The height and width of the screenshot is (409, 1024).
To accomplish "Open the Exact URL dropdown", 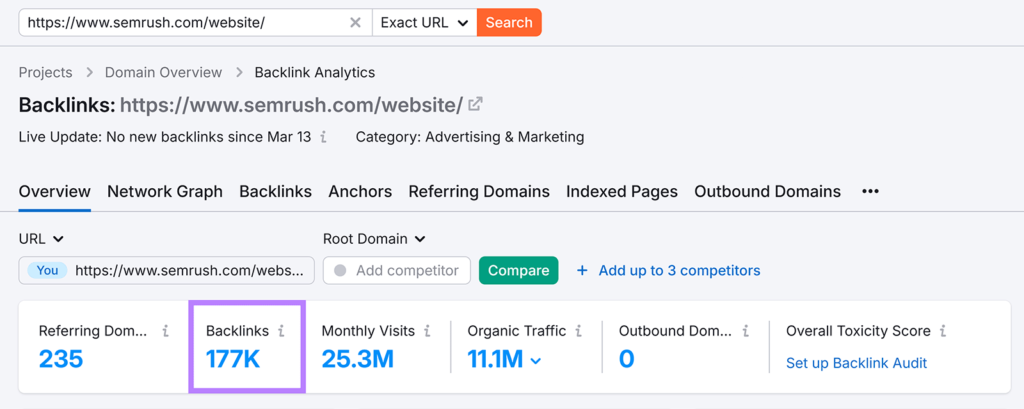I will pos(424,22).
